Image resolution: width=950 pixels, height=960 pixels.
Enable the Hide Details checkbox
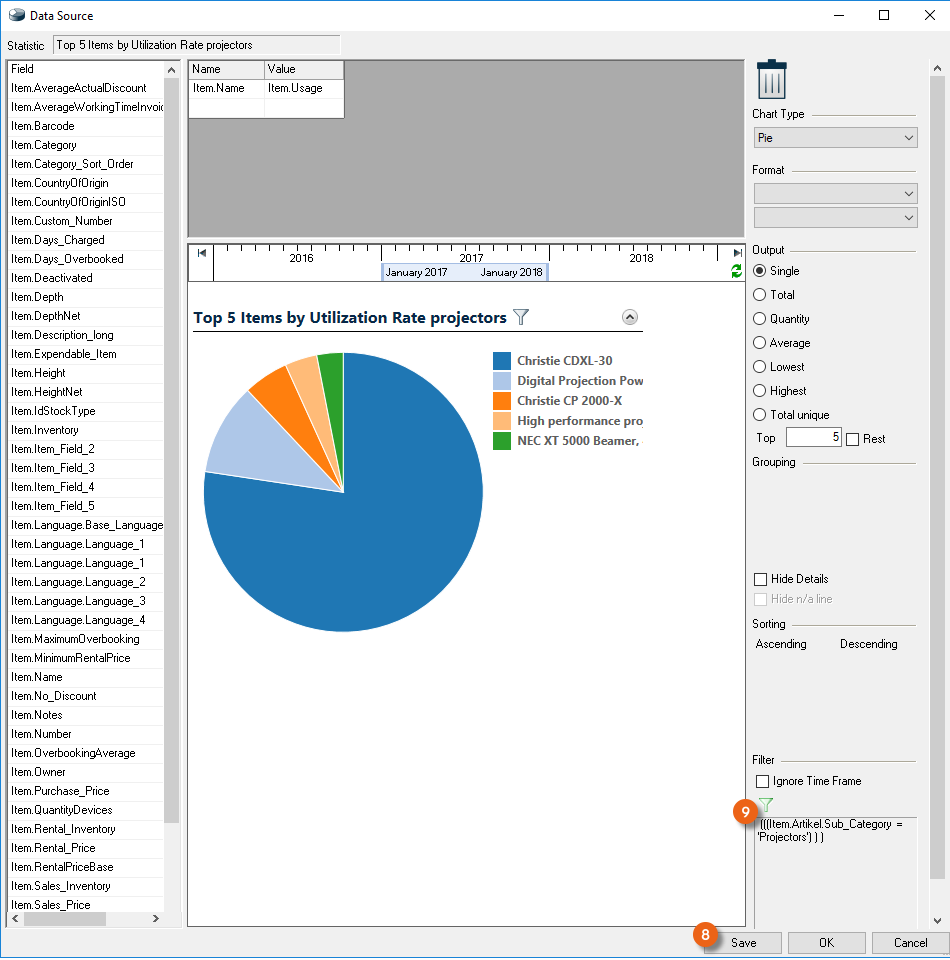760,579
